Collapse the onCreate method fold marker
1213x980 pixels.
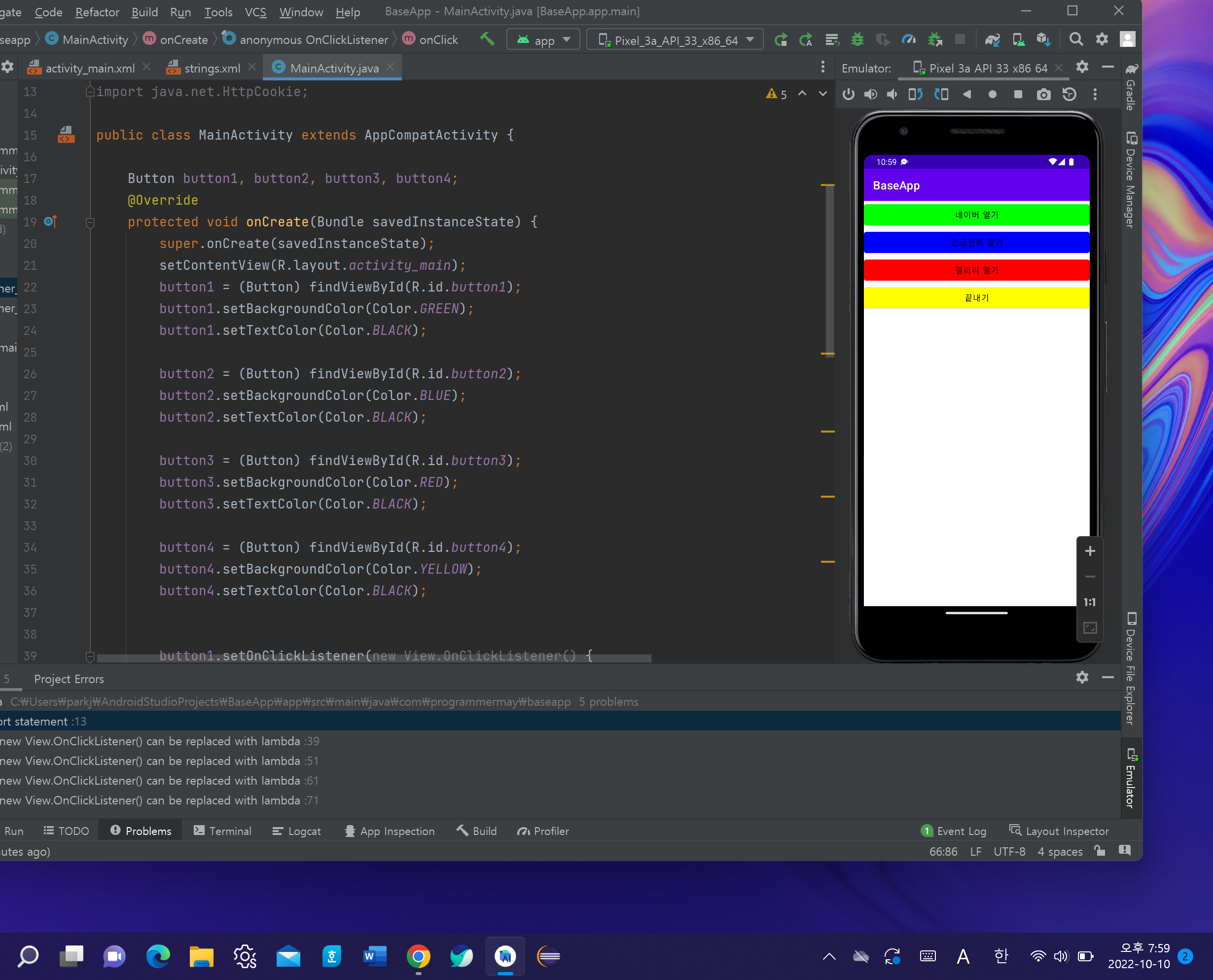90,222
